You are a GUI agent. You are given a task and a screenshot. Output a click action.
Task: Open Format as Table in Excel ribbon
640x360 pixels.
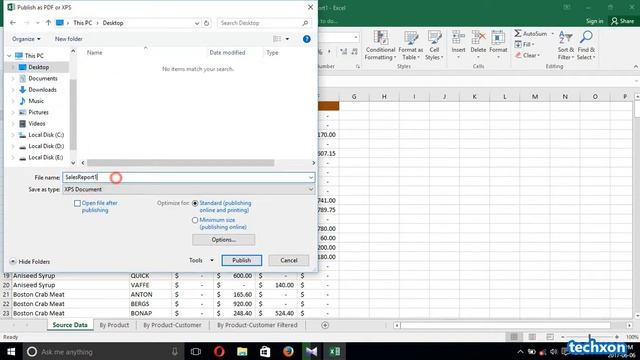411,46
